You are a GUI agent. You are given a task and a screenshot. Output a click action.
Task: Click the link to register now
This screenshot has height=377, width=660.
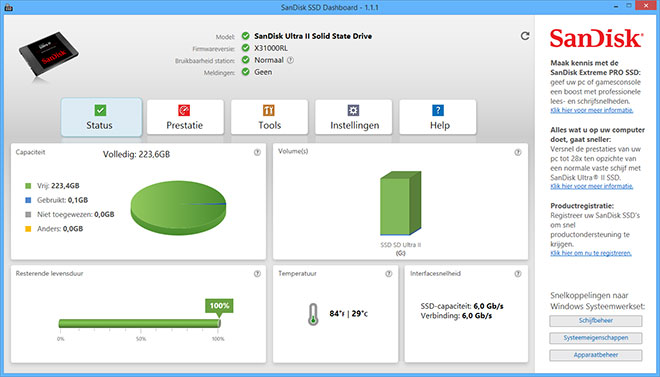[x=591, y=253]
